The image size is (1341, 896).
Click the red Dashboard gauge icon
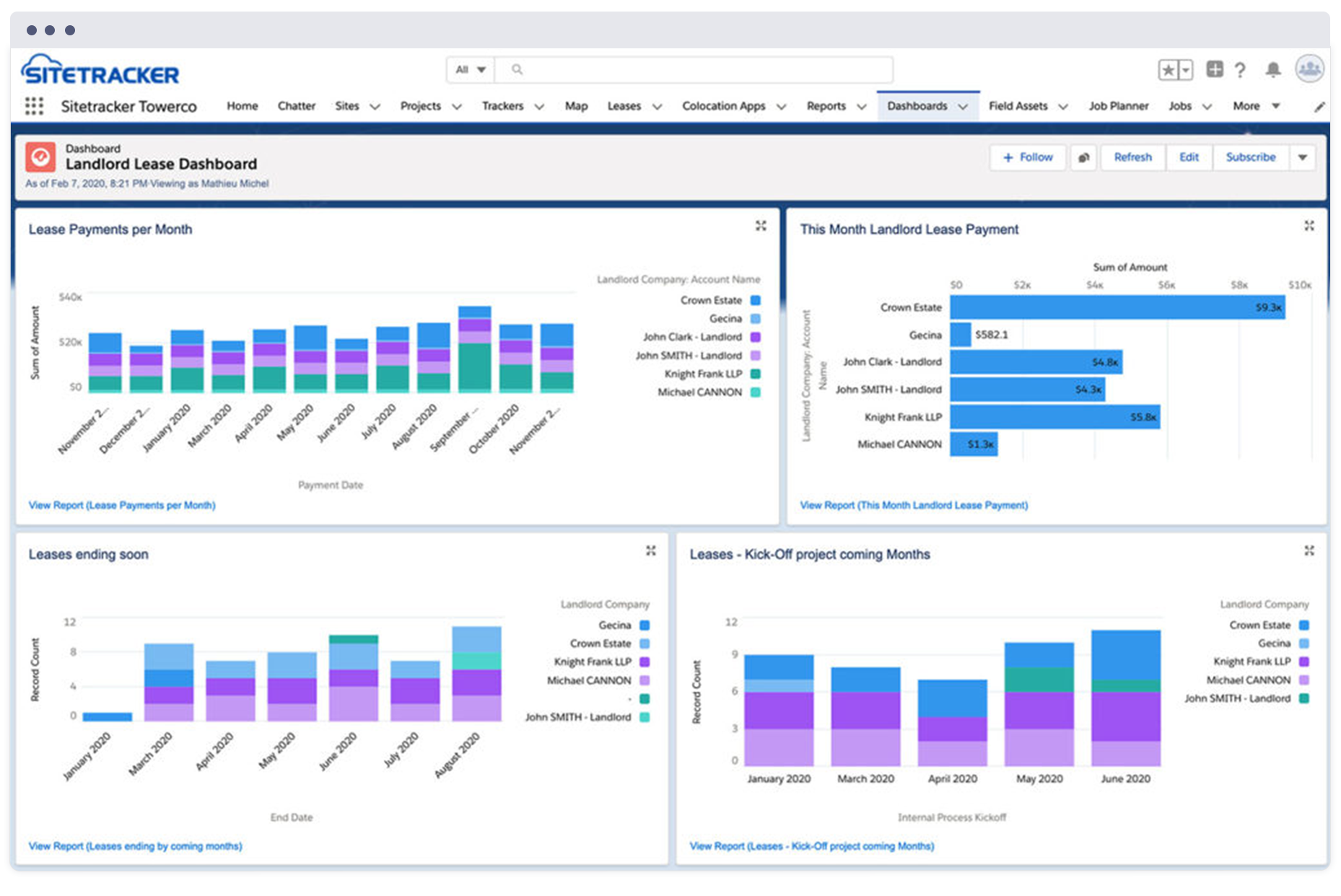point(40,157)
